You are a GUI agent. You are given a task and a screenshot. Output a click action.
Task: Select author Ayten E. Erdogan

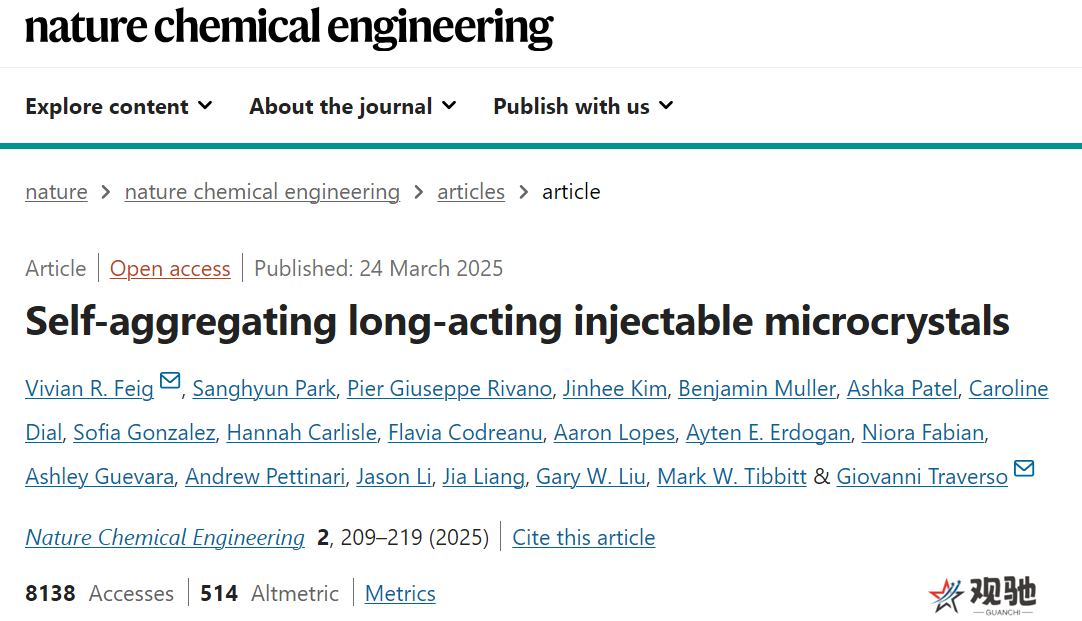(x=768, y=433)
